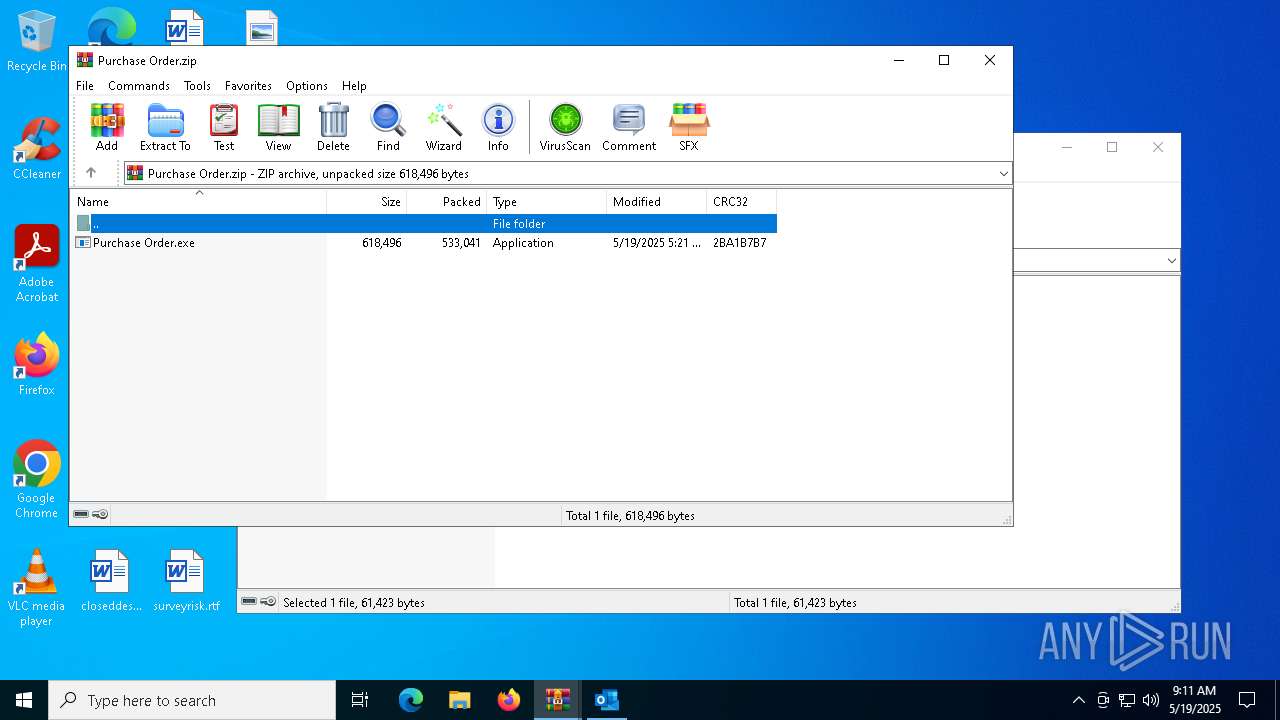
Task: Click the packed size value 533,041
Action: point(461,243)
